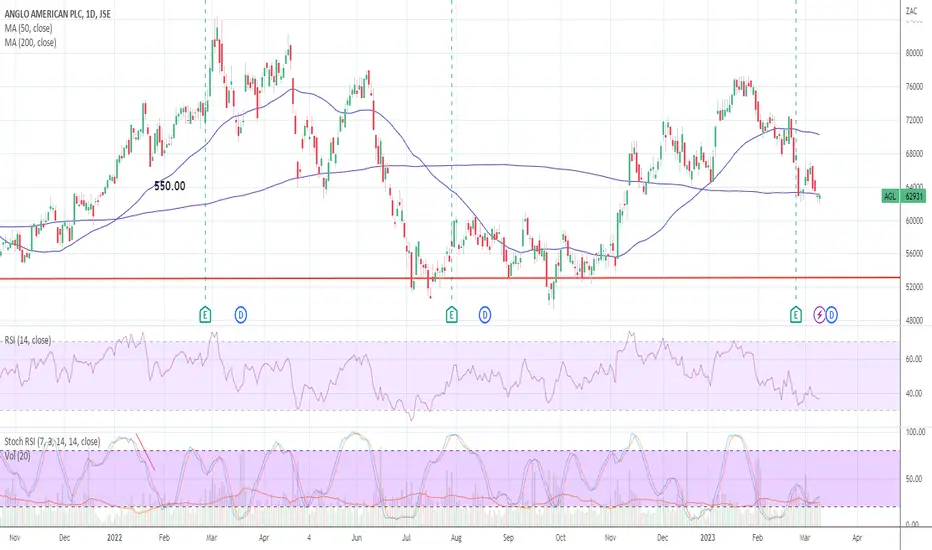Screen dimensions: 932x550
Task: Click the earnings E marker below late February 2023
Action: pos(796,315)
